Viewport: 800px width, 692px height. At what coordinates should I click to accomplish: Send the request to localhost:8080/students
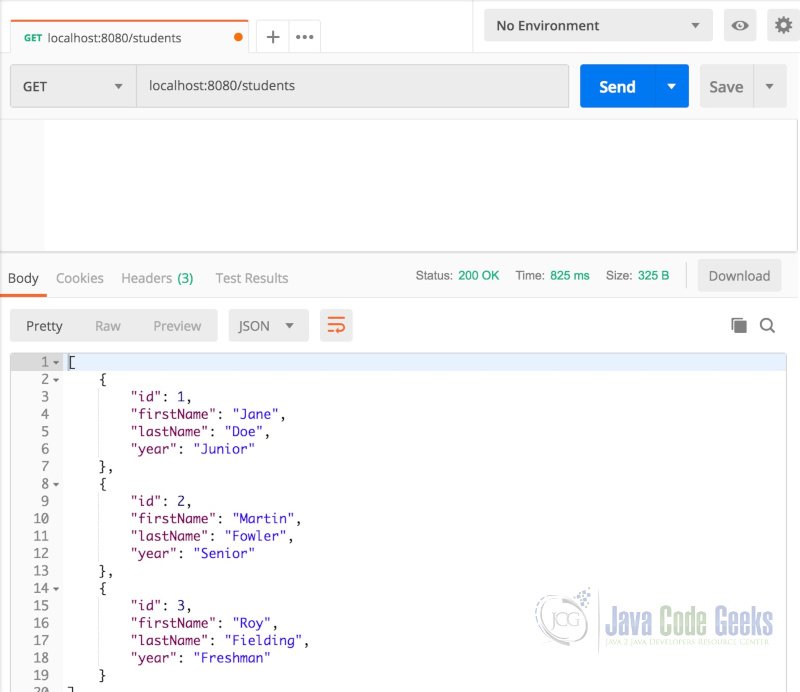click(x=616, y=86)
